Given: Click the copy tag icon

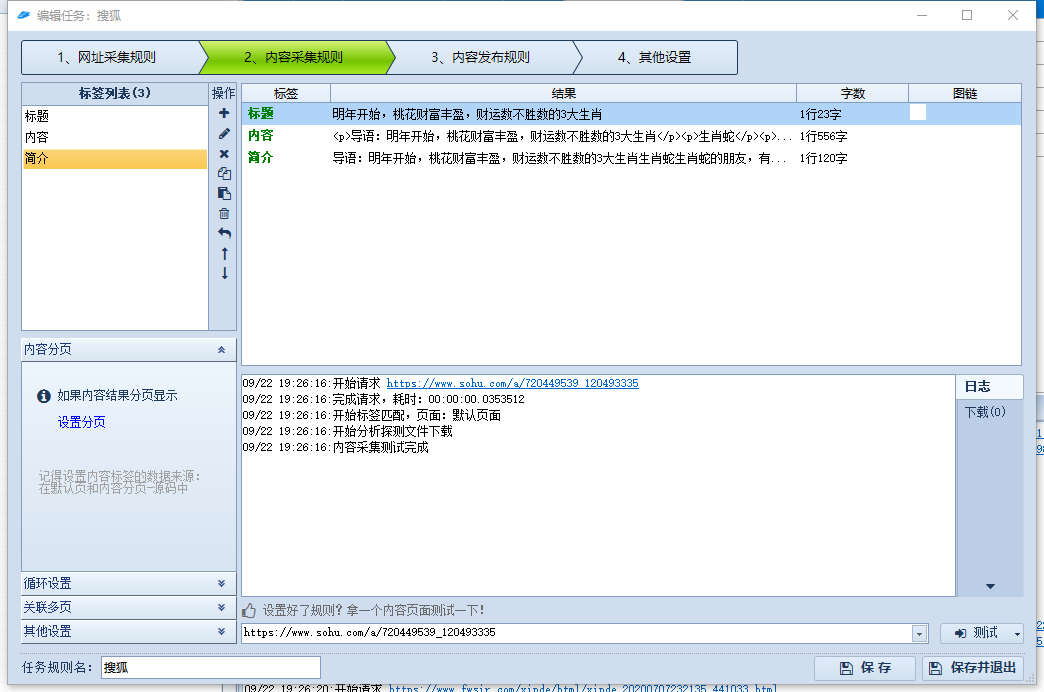Looking at the screenshot, I should point(224,173).
